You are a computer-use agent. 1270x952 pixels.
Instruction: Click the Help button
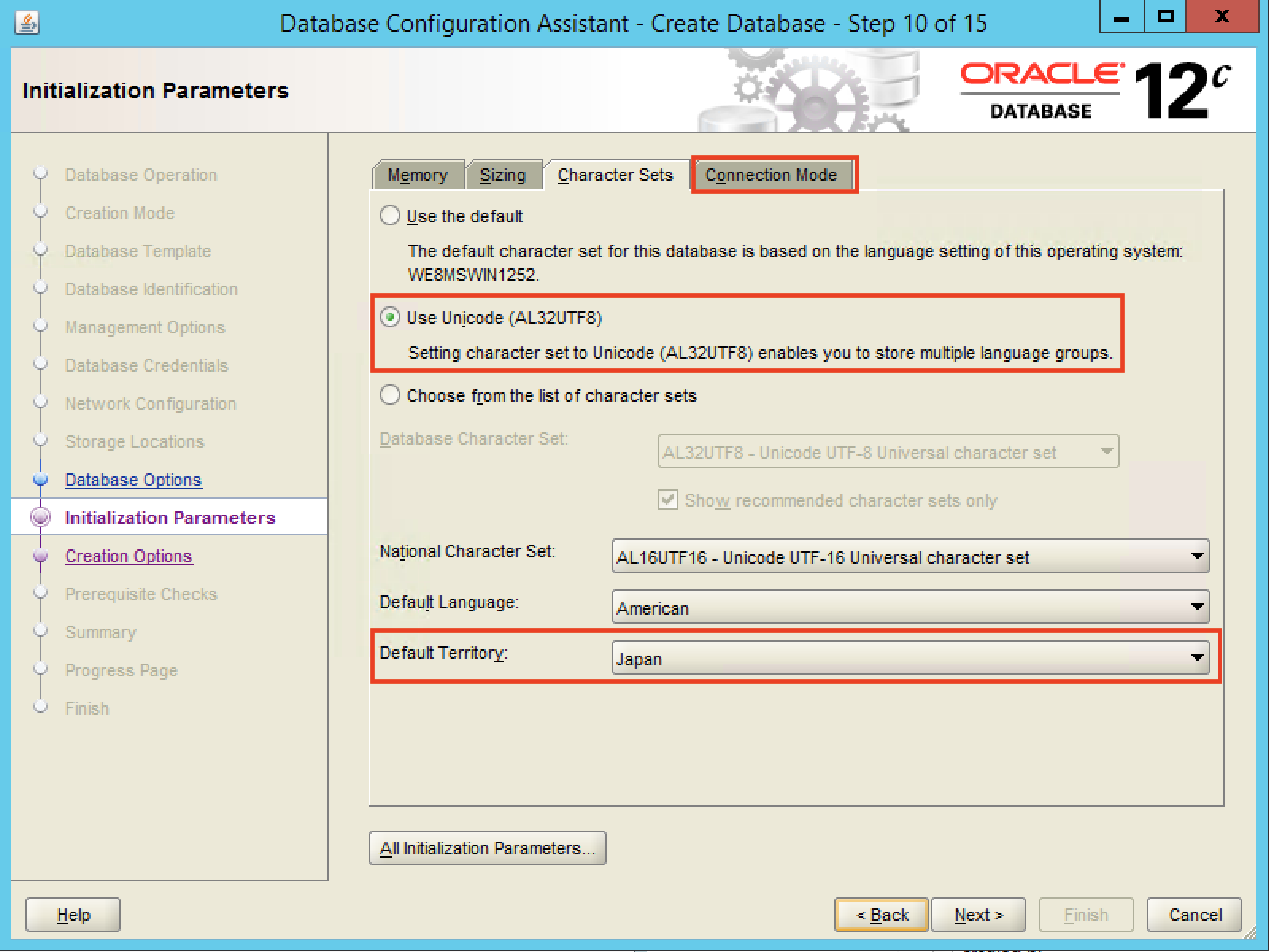[x=73, y=915]
